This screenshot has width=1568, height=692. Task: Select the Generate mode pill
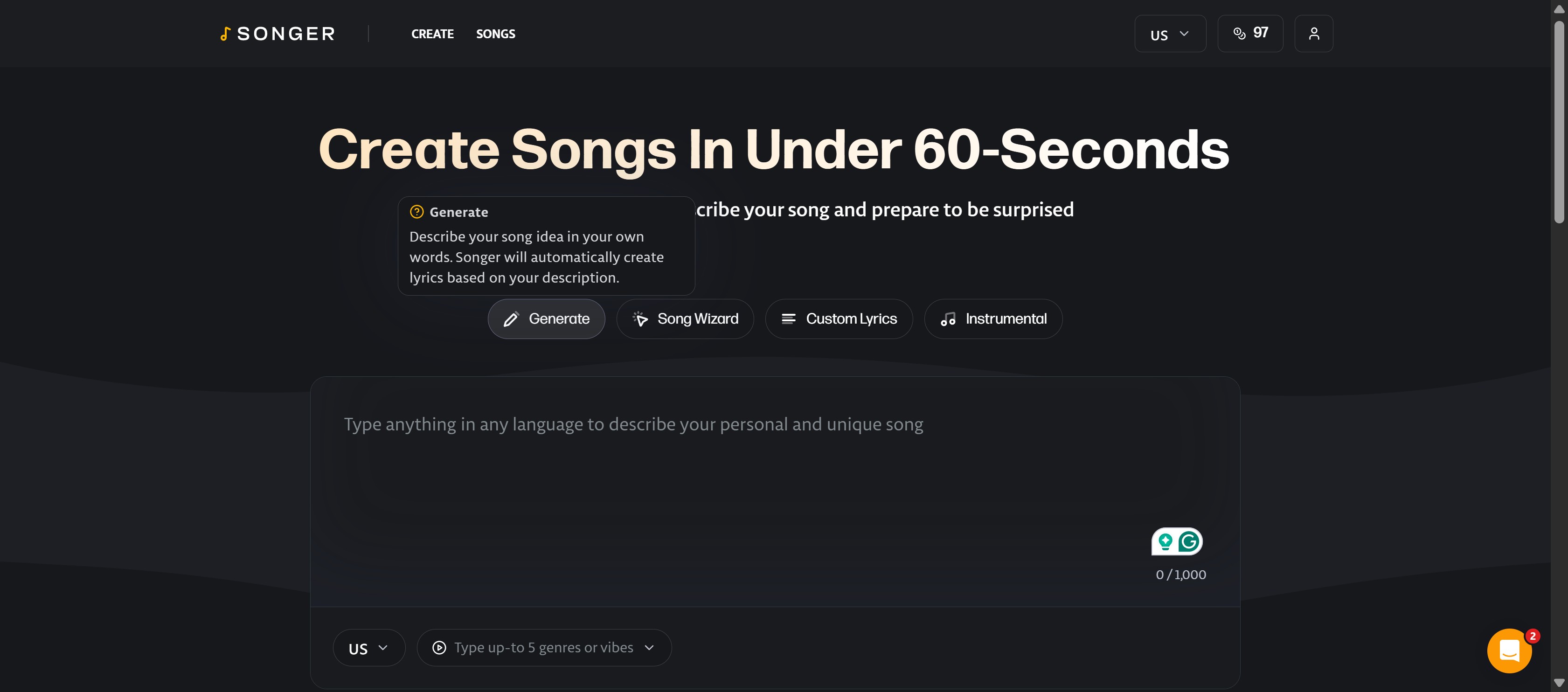(x=546, y=319)
